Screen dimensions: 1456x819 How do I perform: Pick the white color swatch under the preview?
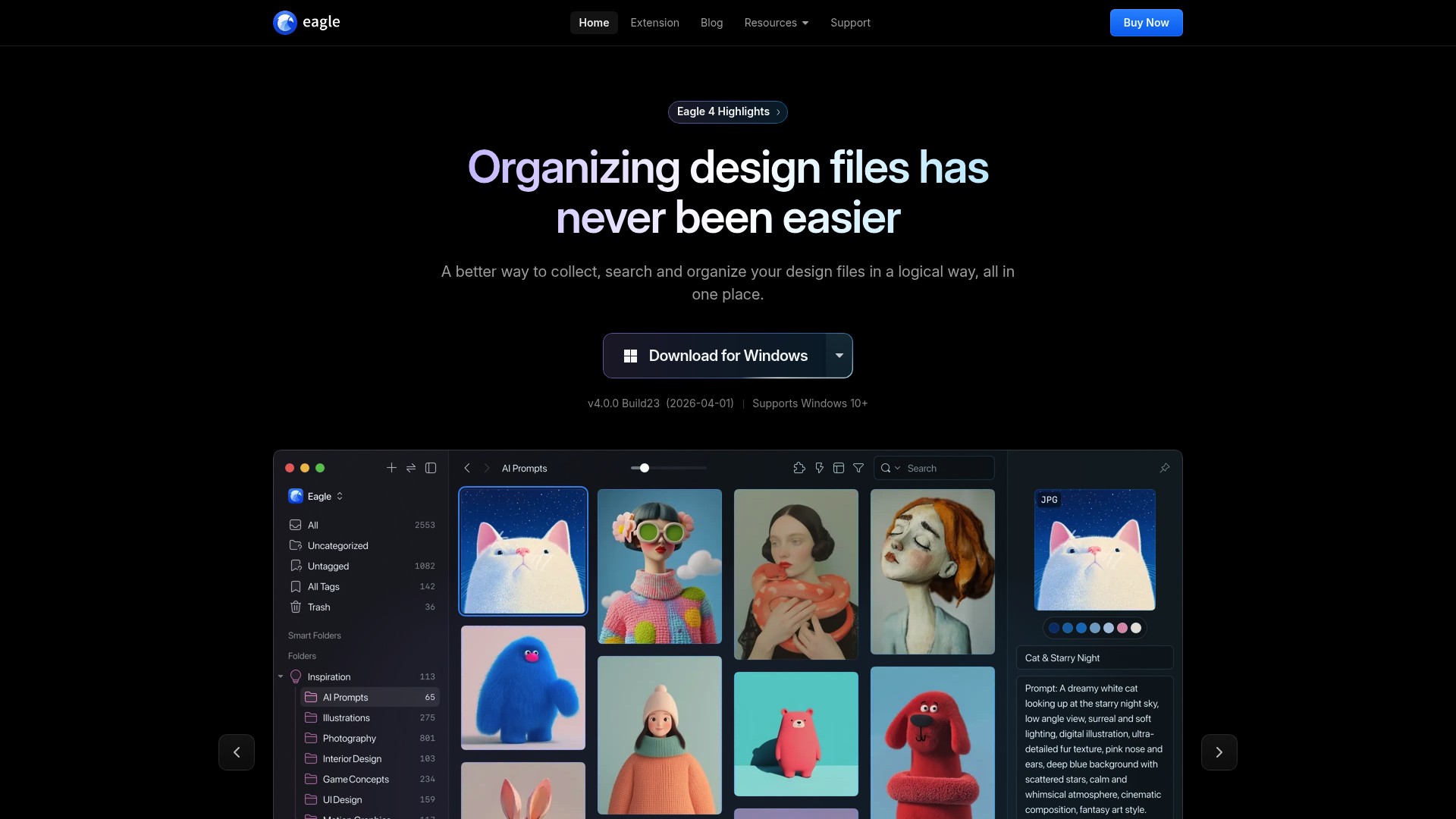pos(1136,628)
